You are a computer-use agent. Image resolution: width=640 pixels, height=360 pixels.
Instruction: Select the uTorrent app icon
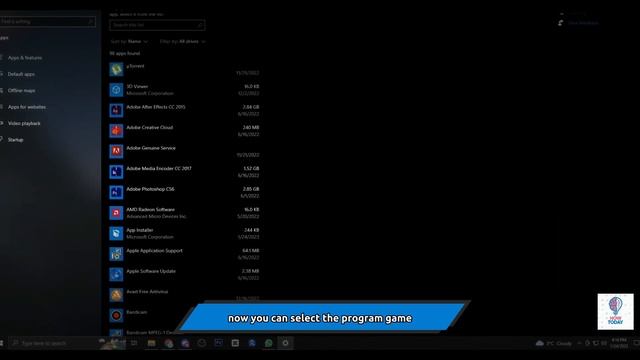click(x=116, y=69)
